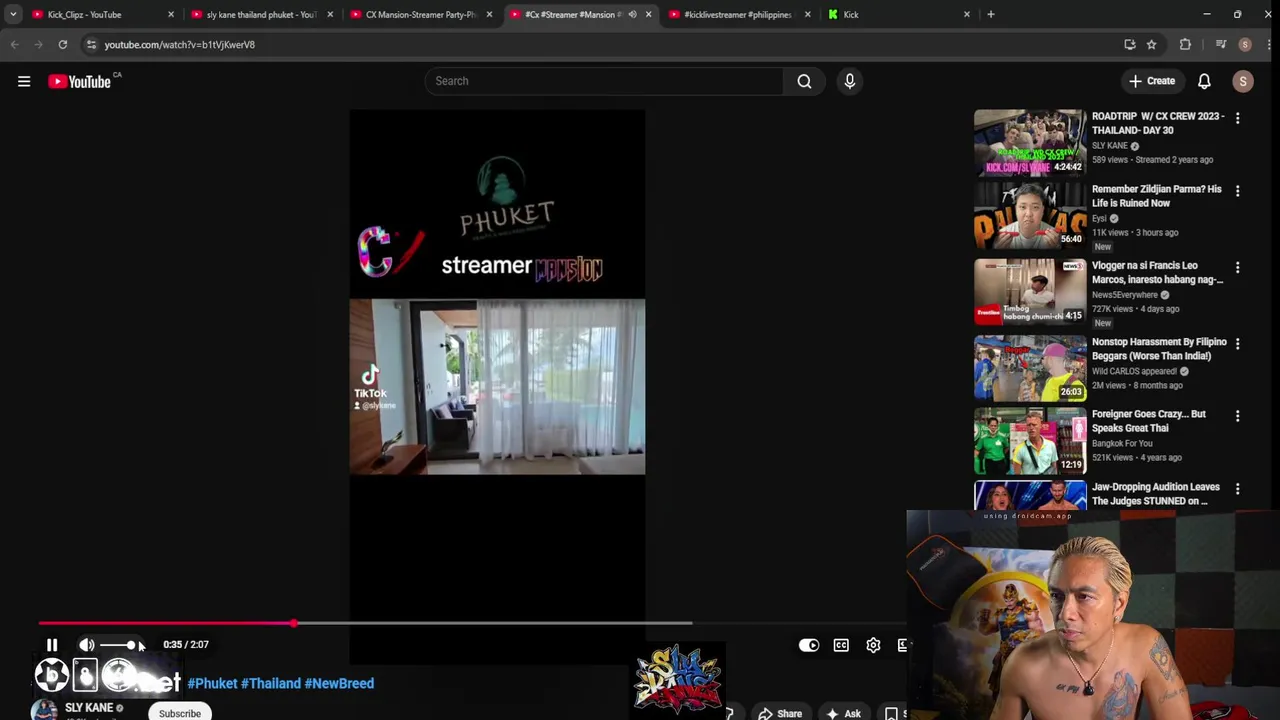Focus the YouTube search field
1280x720 pixels.
[604, 81]
